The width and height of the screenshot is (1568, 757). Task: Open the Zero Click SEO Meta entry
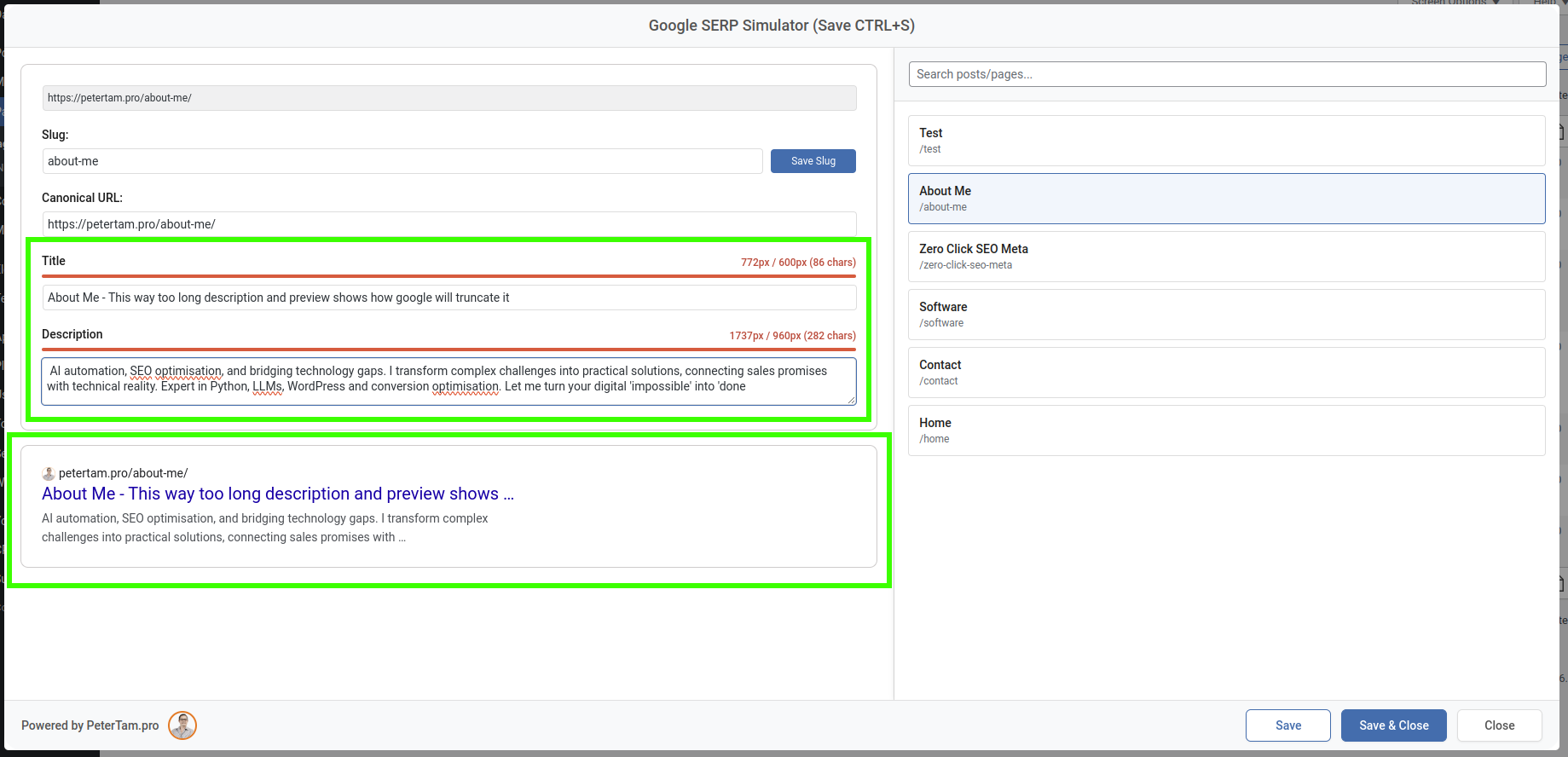[x=1227, y=257]
